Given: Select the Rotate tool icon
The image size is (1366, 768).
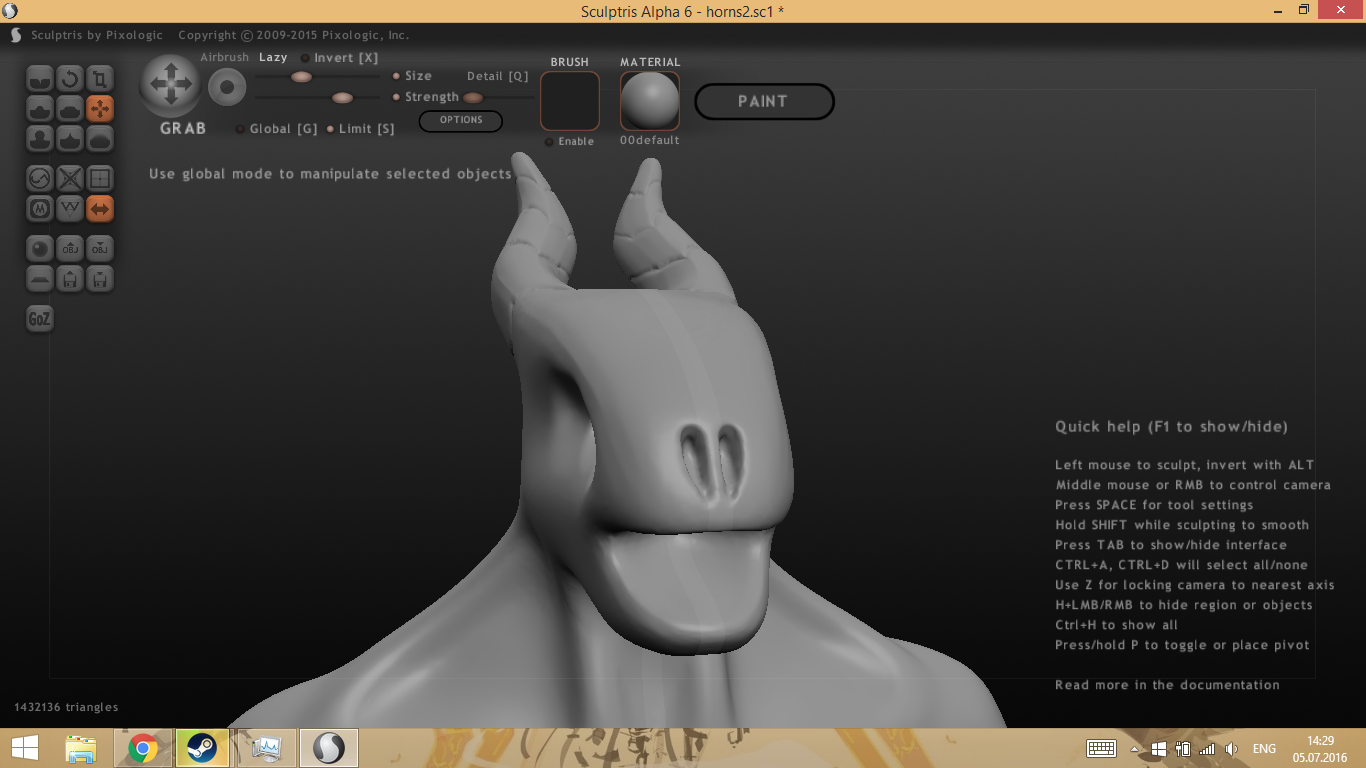Looking at the screenshot, I should [x=70, y=78].
